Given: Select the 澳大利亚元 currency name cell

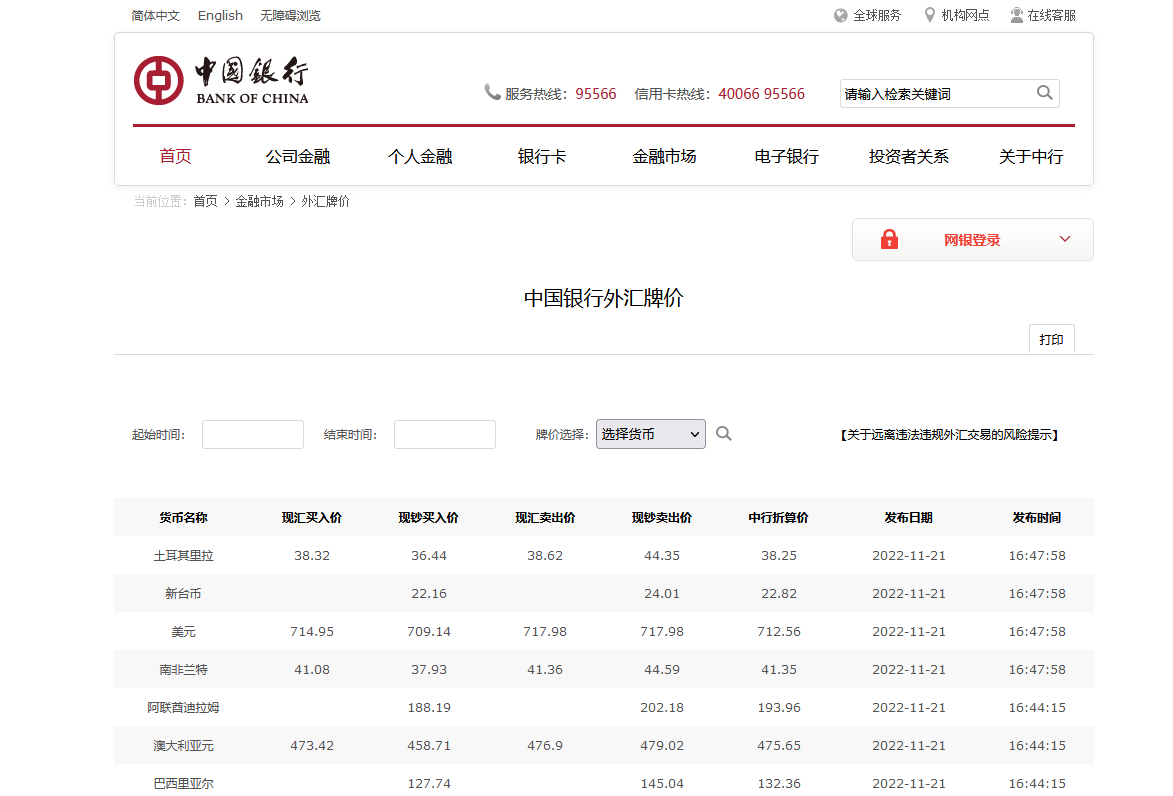Looking at the screenshot, I should point(183,746).
